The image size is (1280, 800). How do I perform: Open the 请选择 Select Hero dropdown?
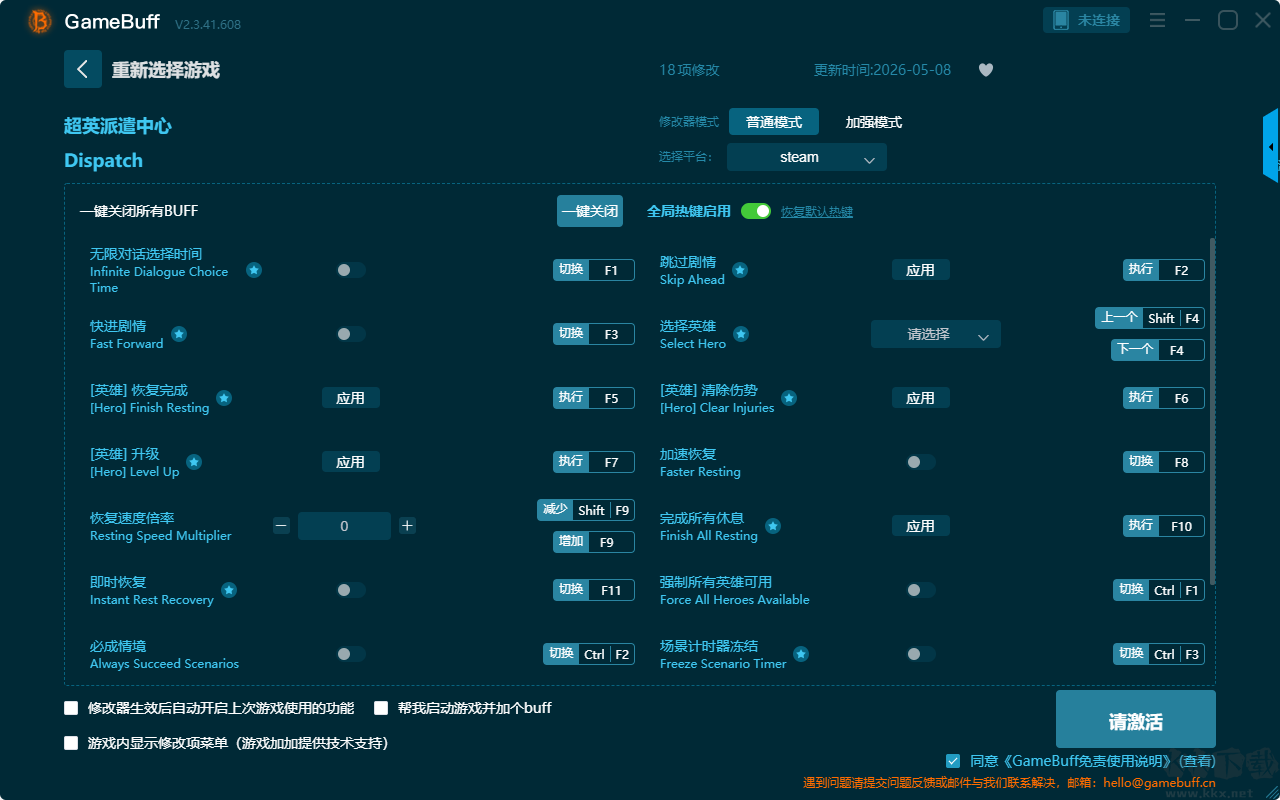[x=936, y=334]
